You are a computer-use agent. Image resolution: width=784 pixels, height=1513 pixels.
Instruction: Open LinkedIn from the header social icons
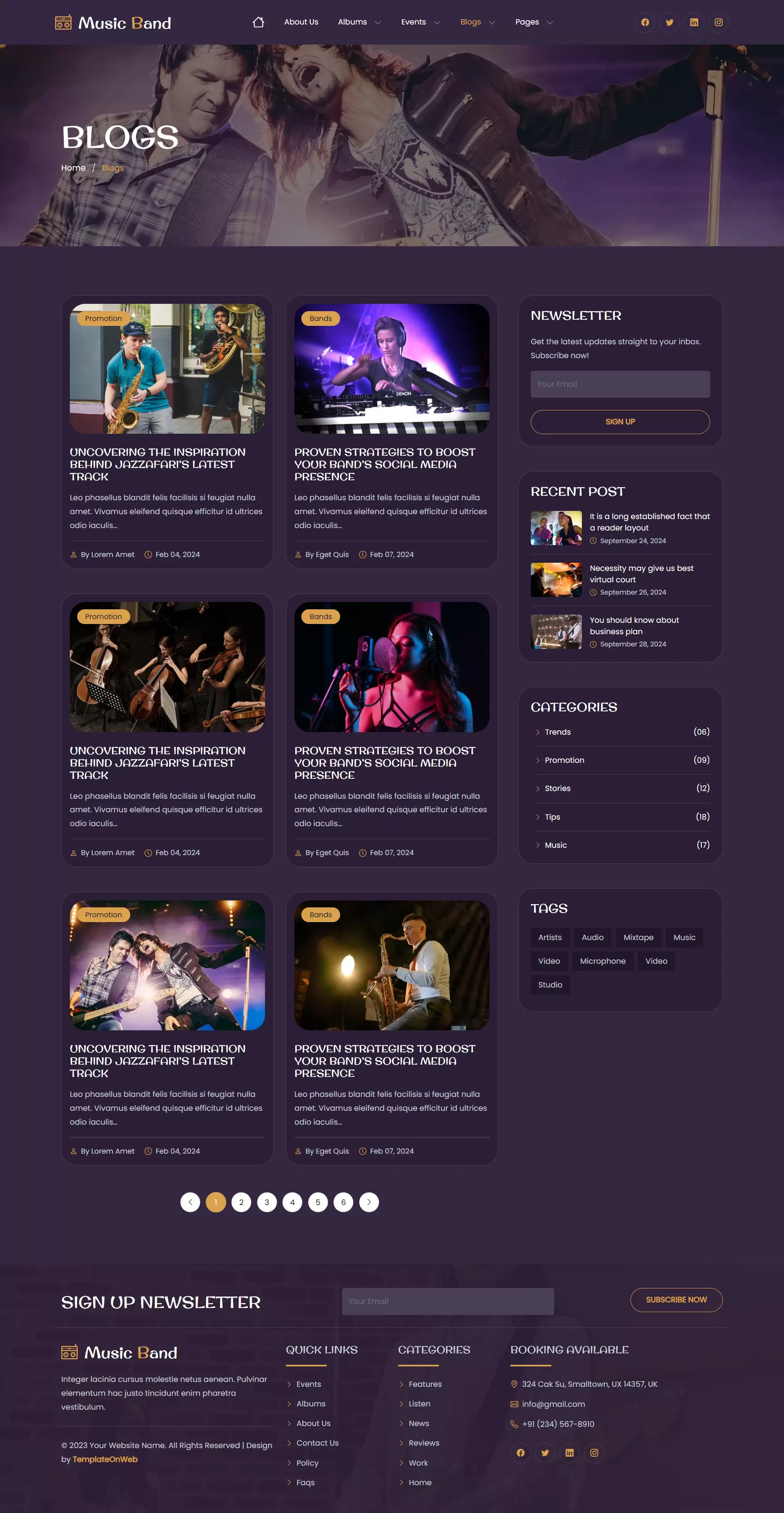(694, 22)
